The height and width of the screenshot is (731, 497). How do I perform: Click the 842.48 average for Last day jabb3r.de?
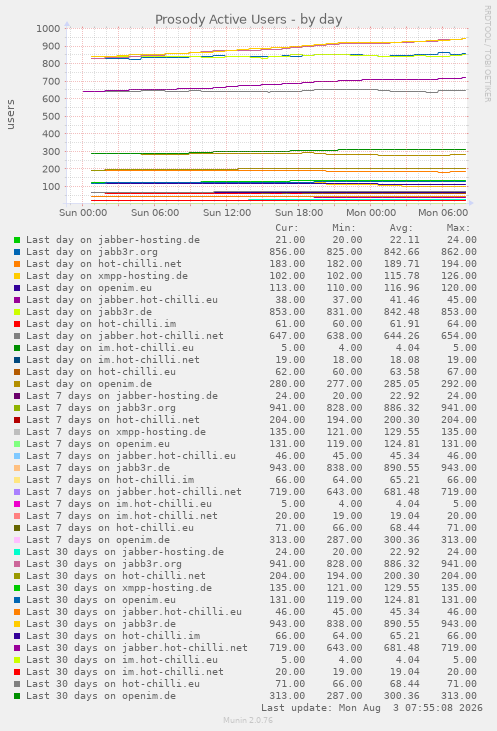coord(401,312)
